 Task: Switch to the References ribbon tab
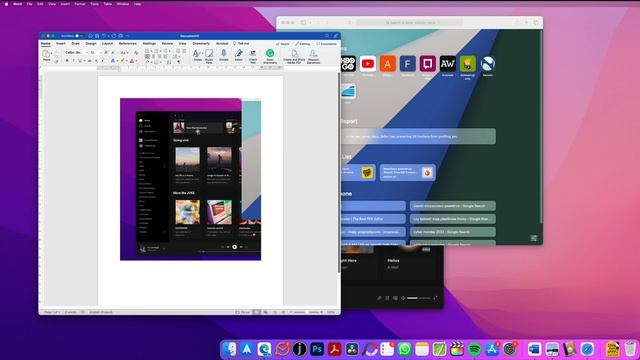click(128, 43)
